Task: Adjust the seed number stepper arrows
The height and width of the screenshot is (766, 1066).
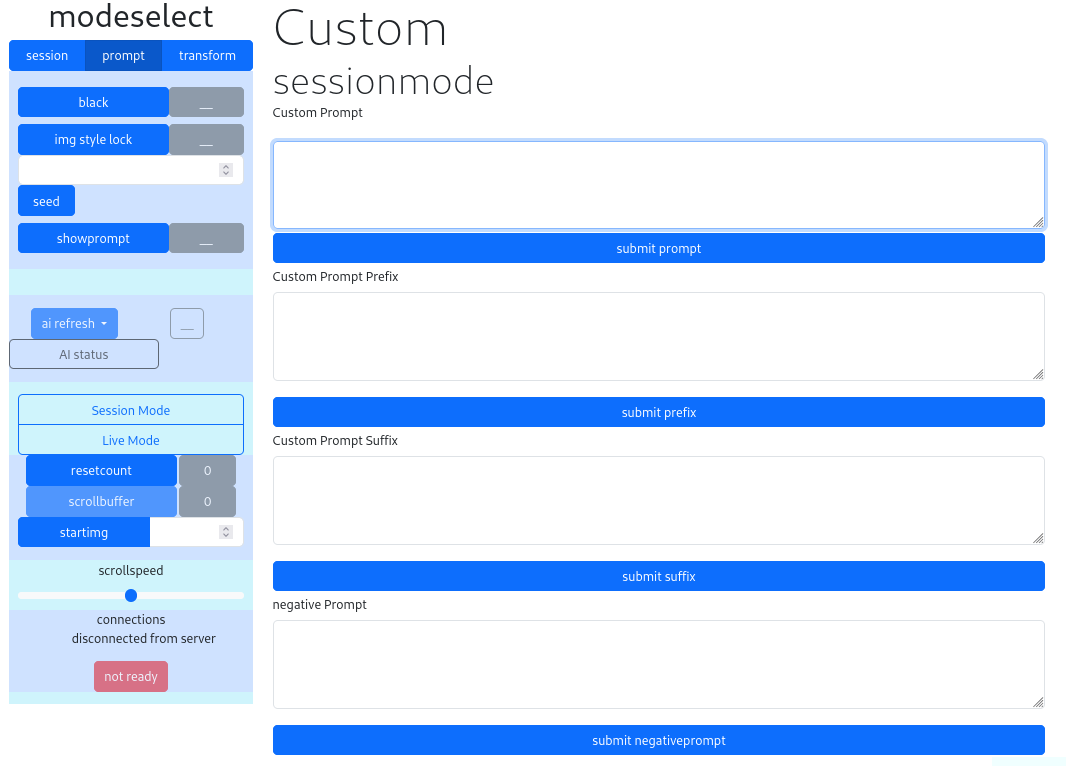Action: (x=226, y=170)
